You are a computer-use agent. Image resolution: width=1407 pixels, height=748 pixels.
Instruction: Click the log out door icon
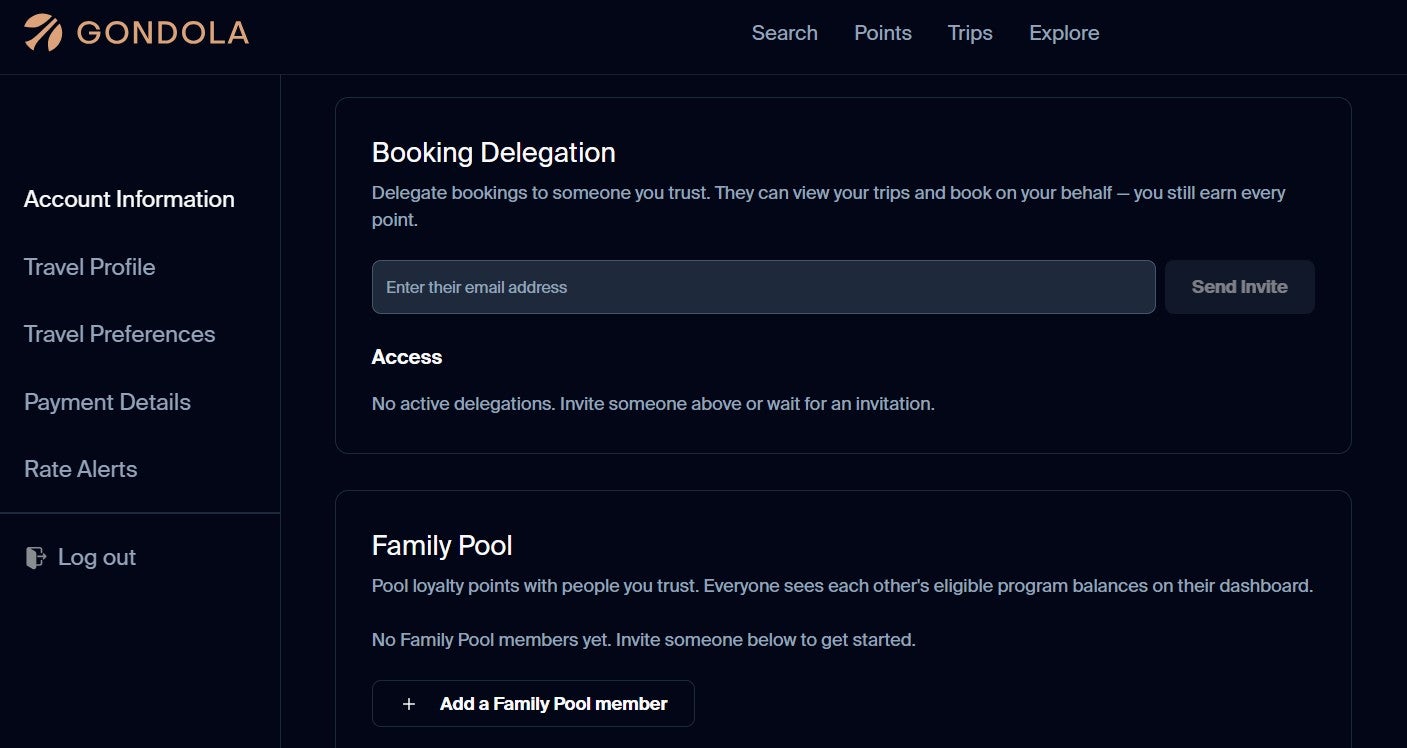(36, 557)
